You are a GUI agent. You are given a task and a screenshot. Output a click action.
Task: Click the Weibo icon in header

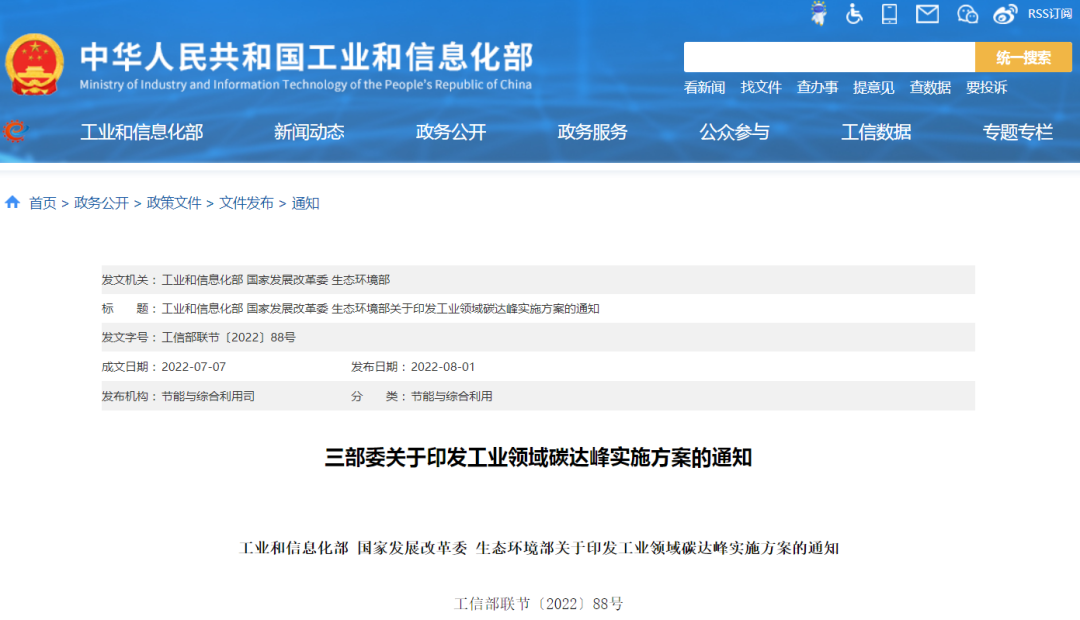tap(1005, 14)
